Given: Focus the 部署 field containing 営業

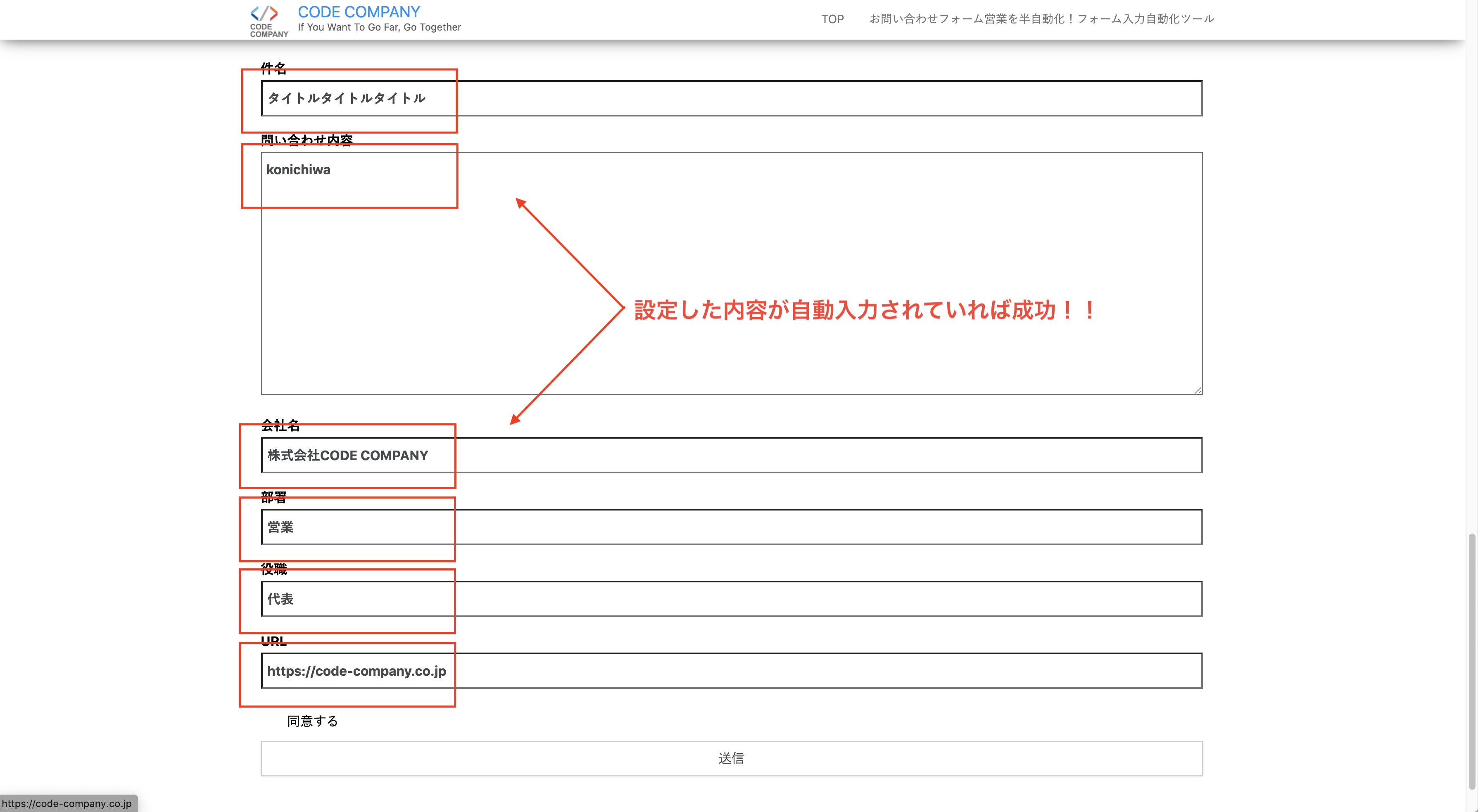Looking at the screenshot, I should pos(732,527).
